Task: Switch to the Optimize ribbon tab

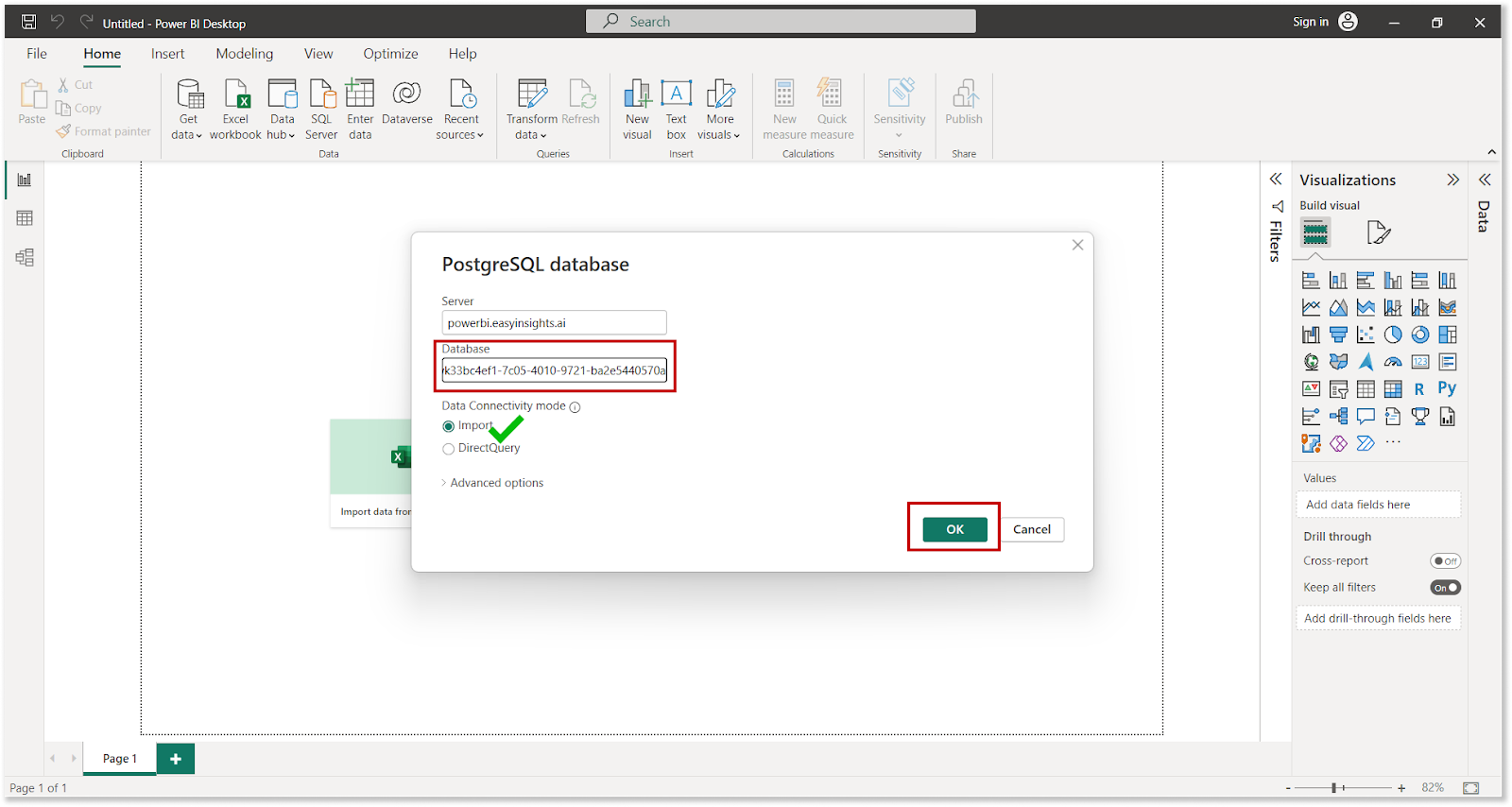Action: pyautogui.click(x=390, y=54)
